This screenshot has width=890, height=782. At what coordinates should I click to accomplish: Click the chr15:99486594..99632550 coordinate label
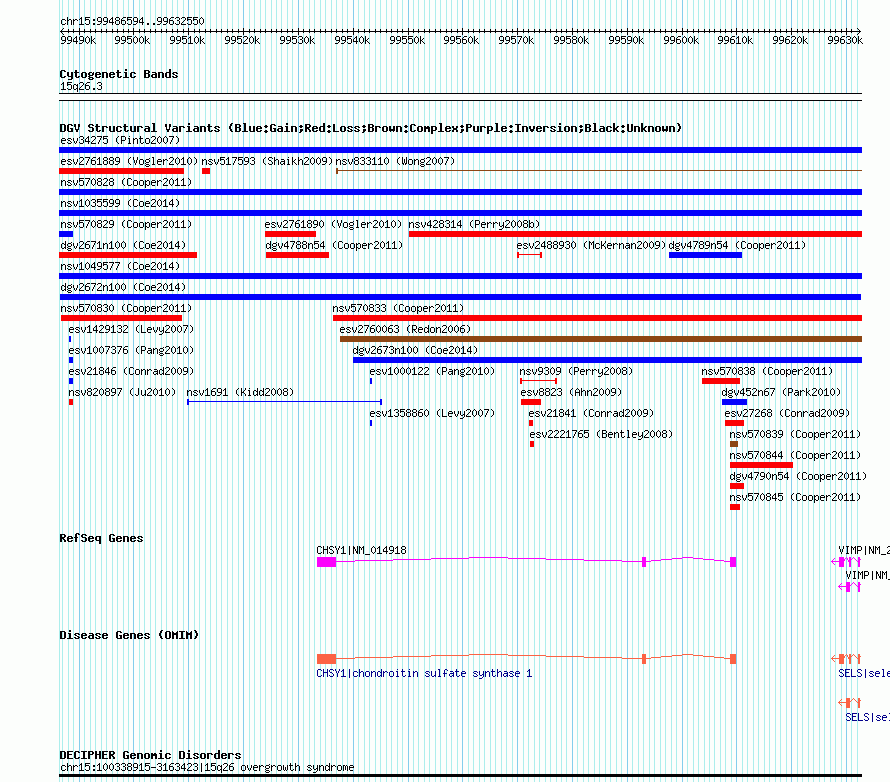(x=132, y=21)
